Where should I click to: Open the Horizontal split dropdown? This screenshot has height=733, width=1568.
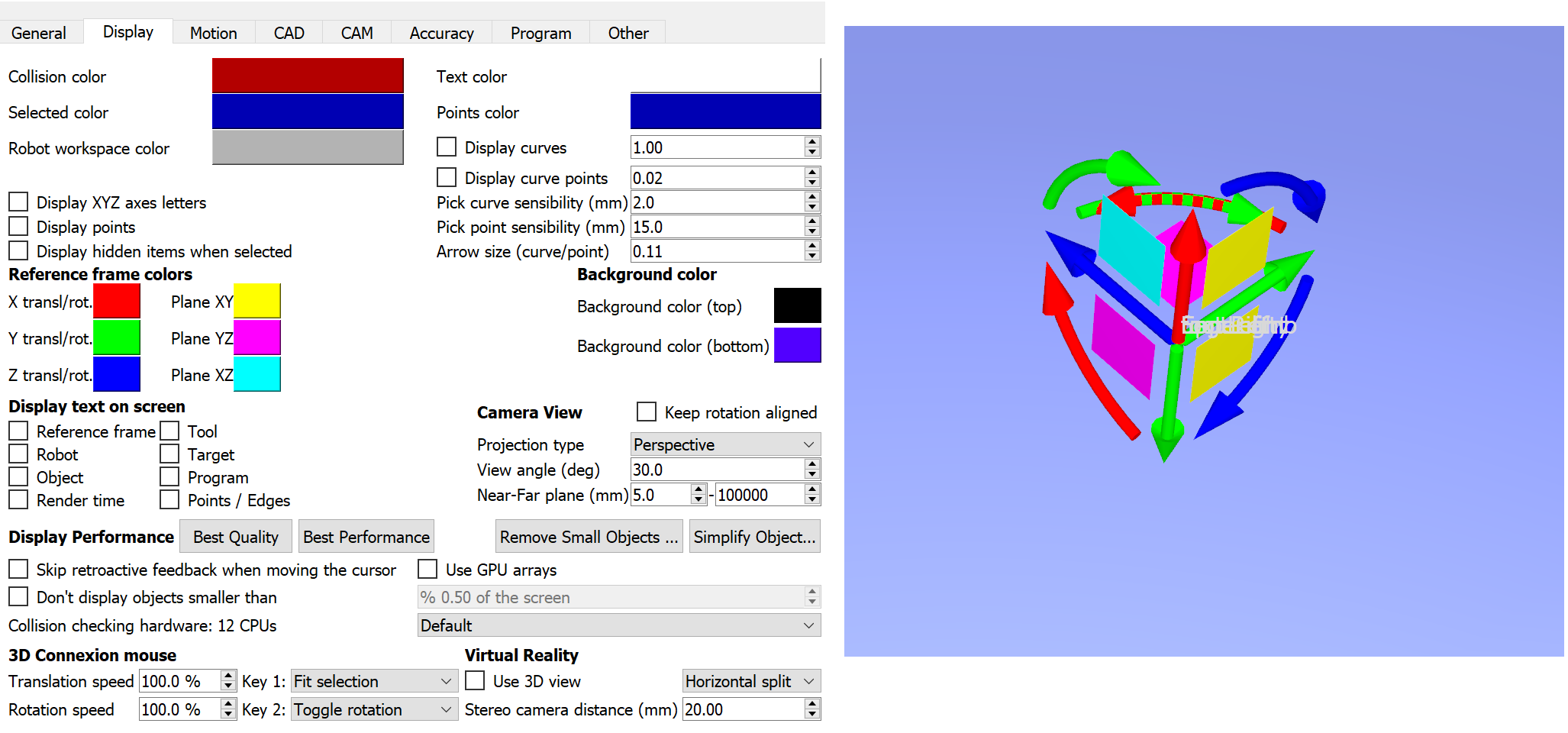(751, 681)
